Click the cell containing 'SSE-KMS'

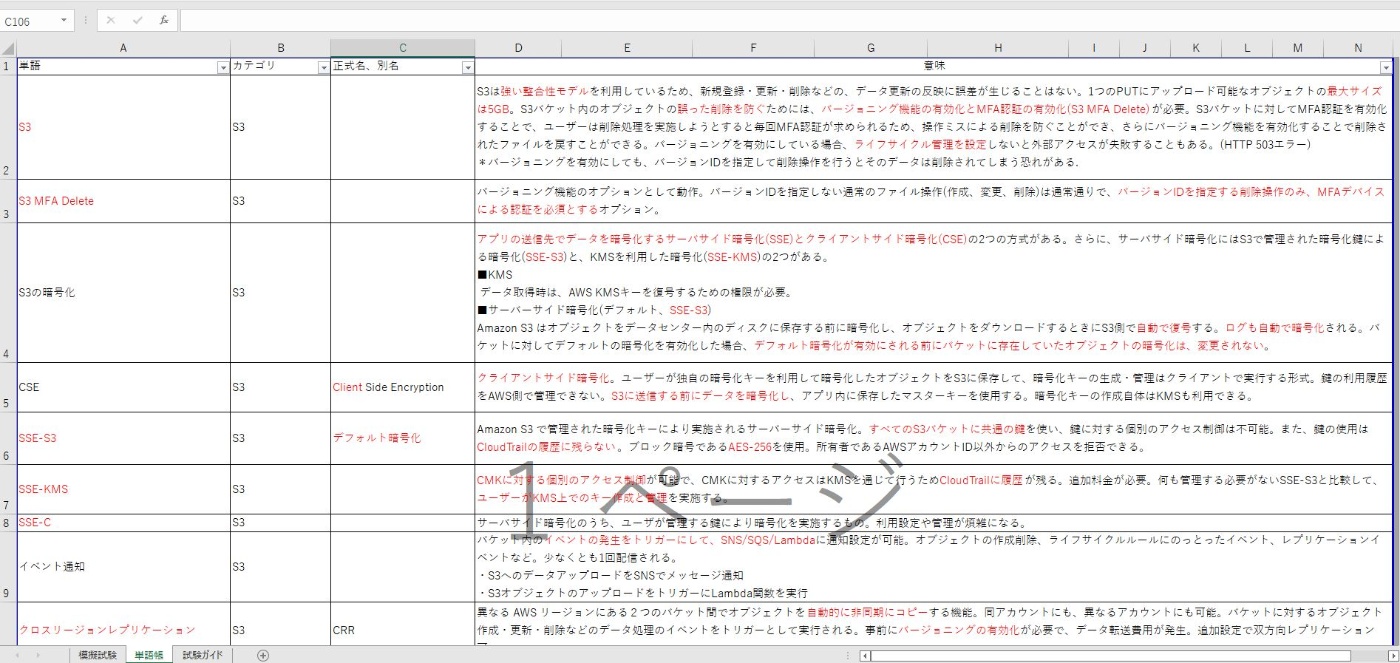click(123, 489)
